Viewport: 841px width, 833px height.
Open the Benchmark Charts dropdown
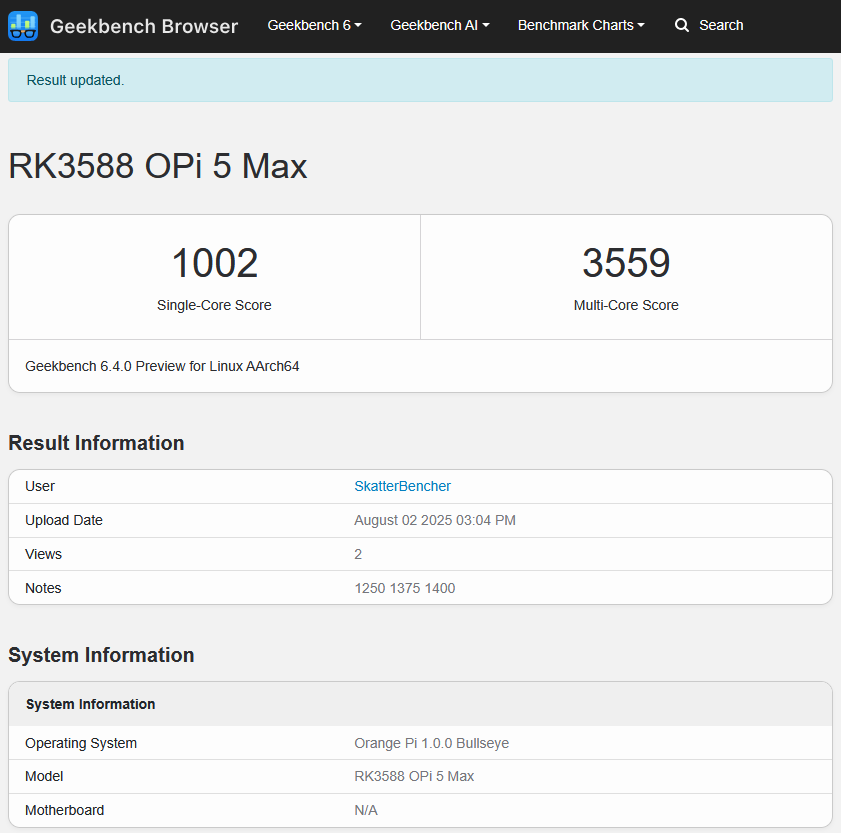click(581, 25)
